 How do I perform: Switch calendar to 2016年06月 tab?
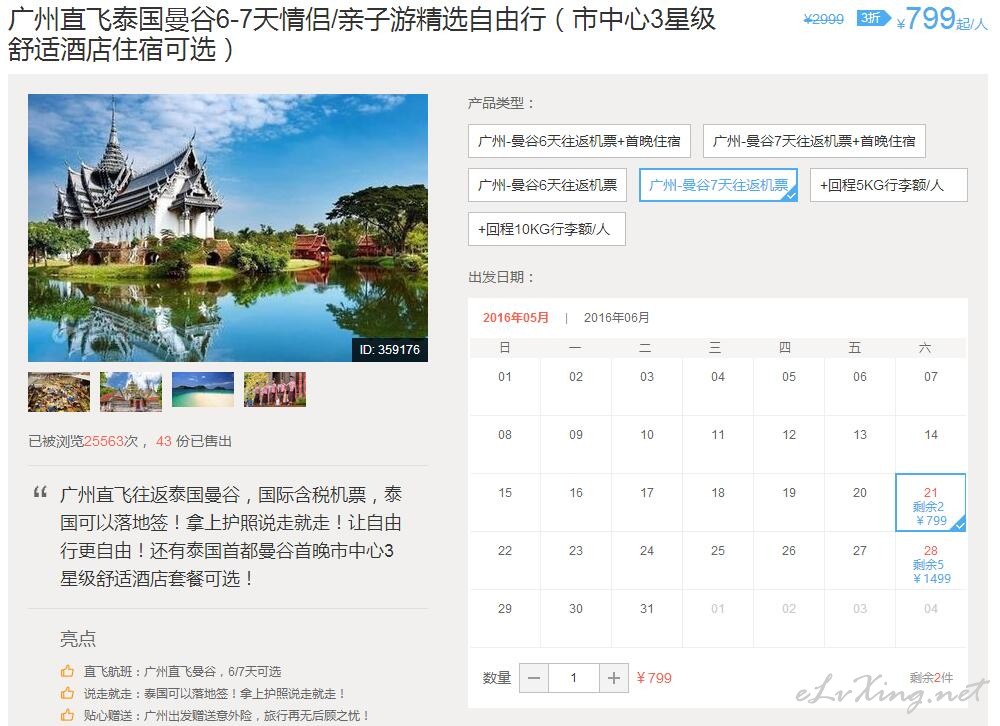[617, 317]
